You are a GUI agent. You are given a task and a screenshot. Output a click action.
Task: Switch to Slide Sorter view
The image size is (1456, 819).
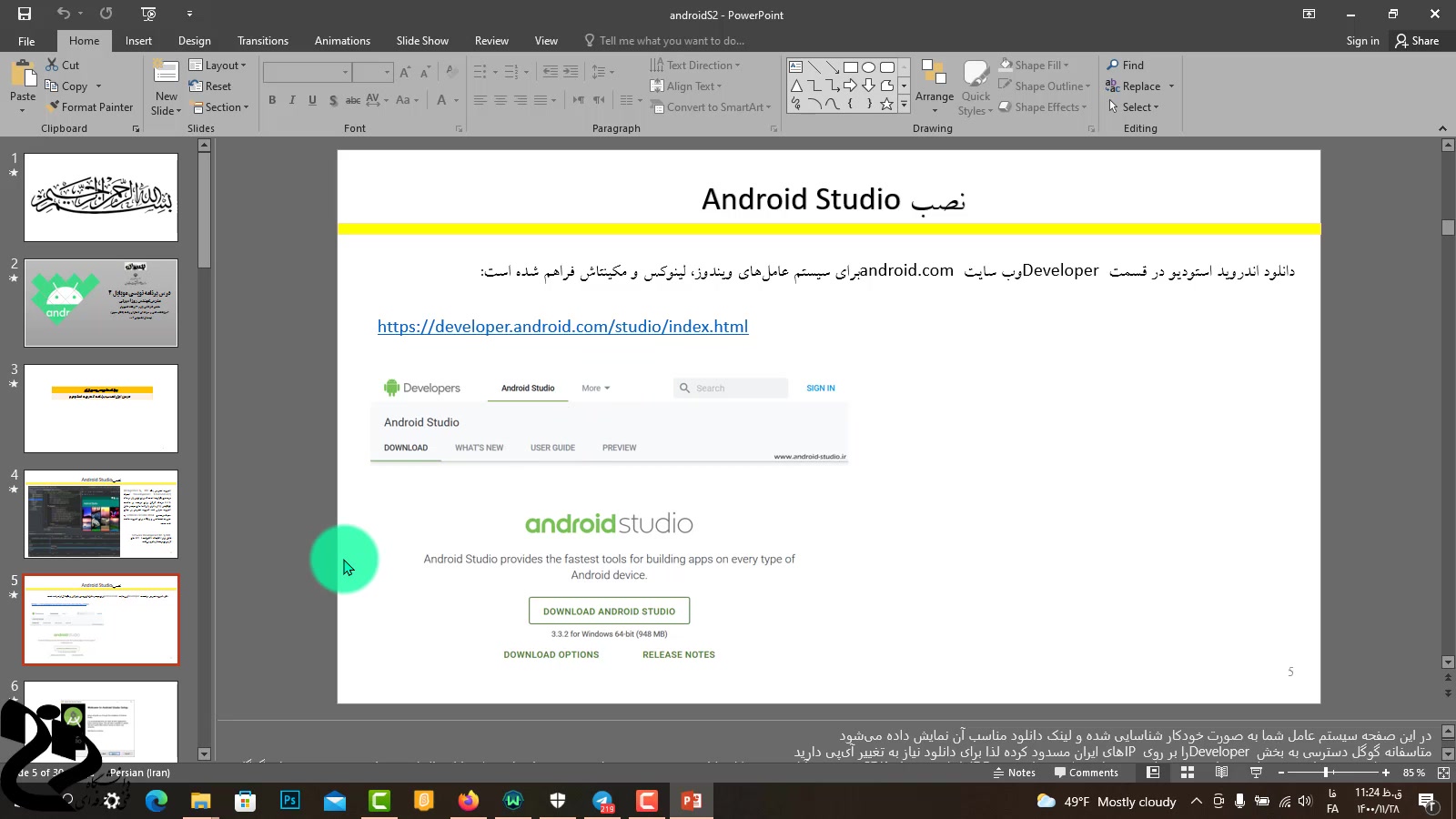(1188, 773)
